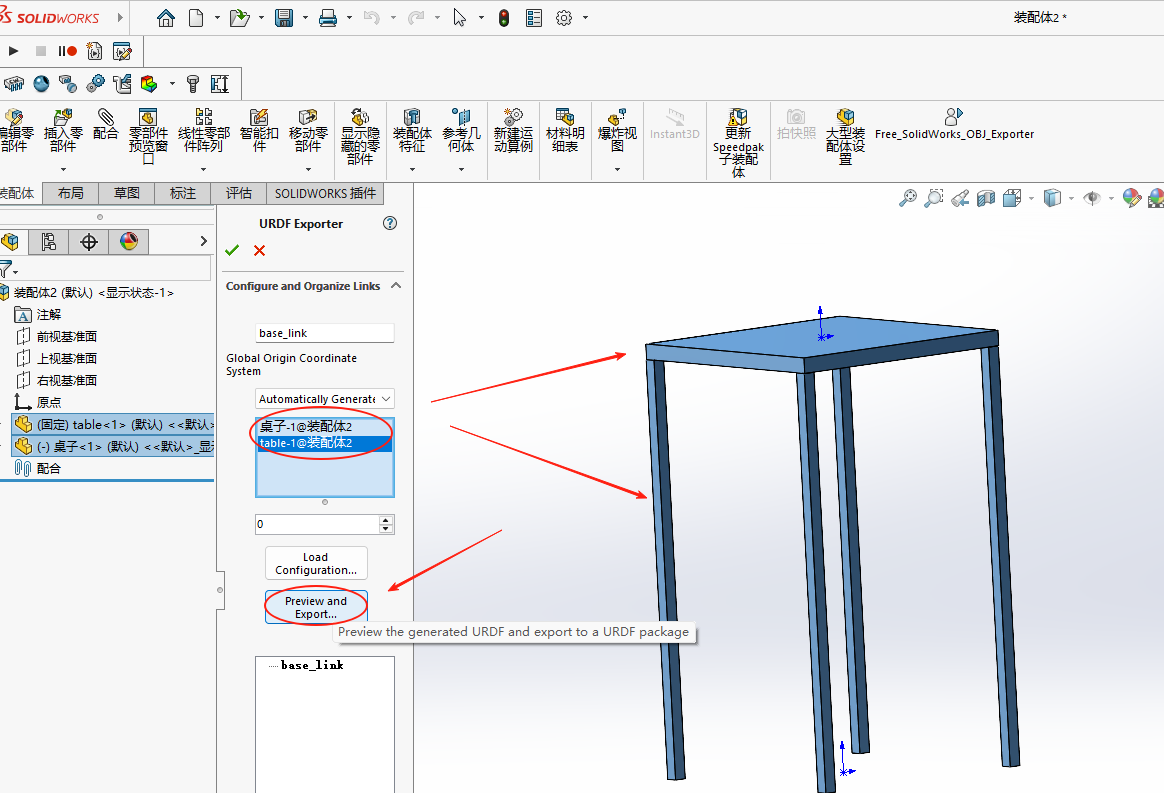The image size is (1164, 793).
Task: Click Preview and Export button
Action: [316, 606]
